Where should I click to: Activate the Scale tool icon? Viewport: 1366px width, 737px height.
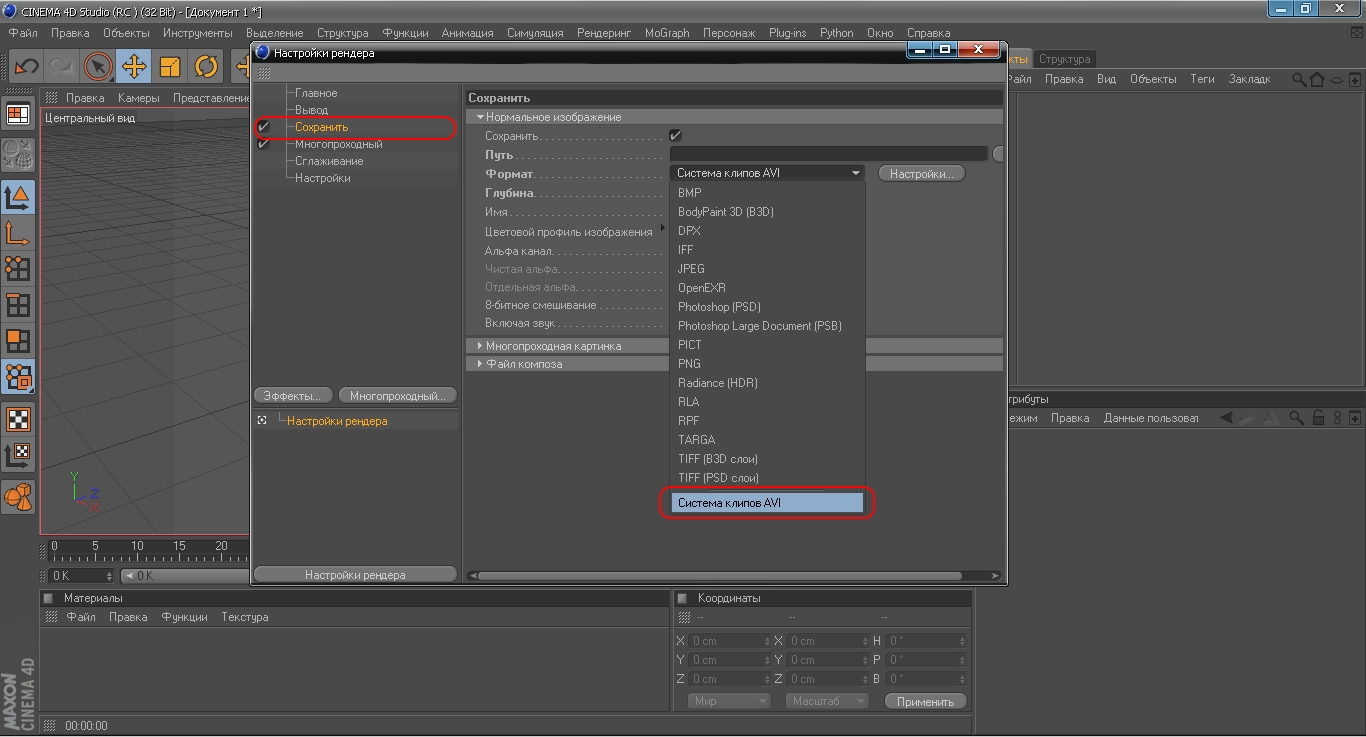(x=170, y=67)
